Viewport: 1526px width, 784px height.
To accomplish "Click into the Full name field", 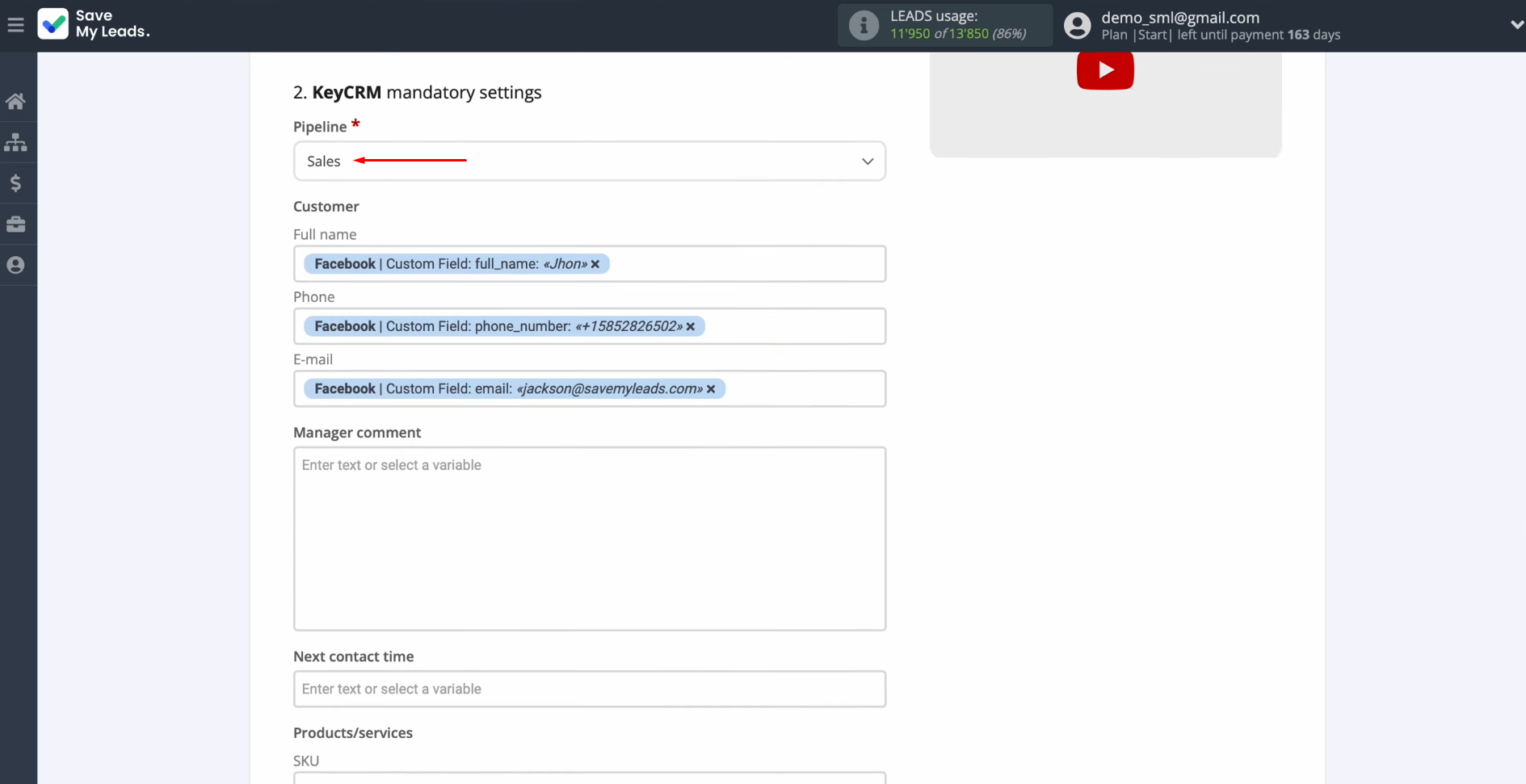I will tap(590, 264).
